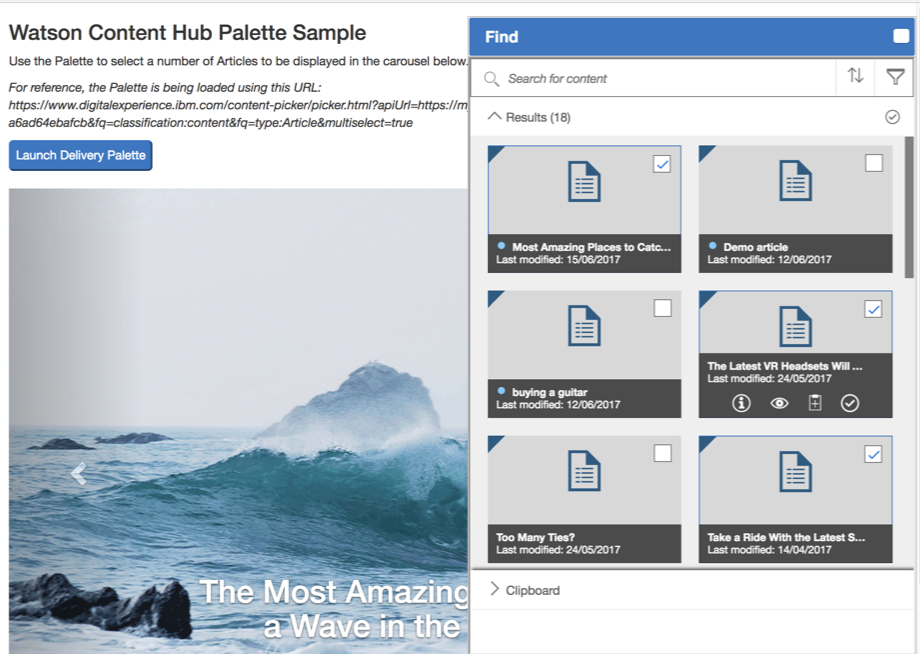Click the search magnifier icon
The width and height of the screenshot is (920, 654).
coord(491,79)
